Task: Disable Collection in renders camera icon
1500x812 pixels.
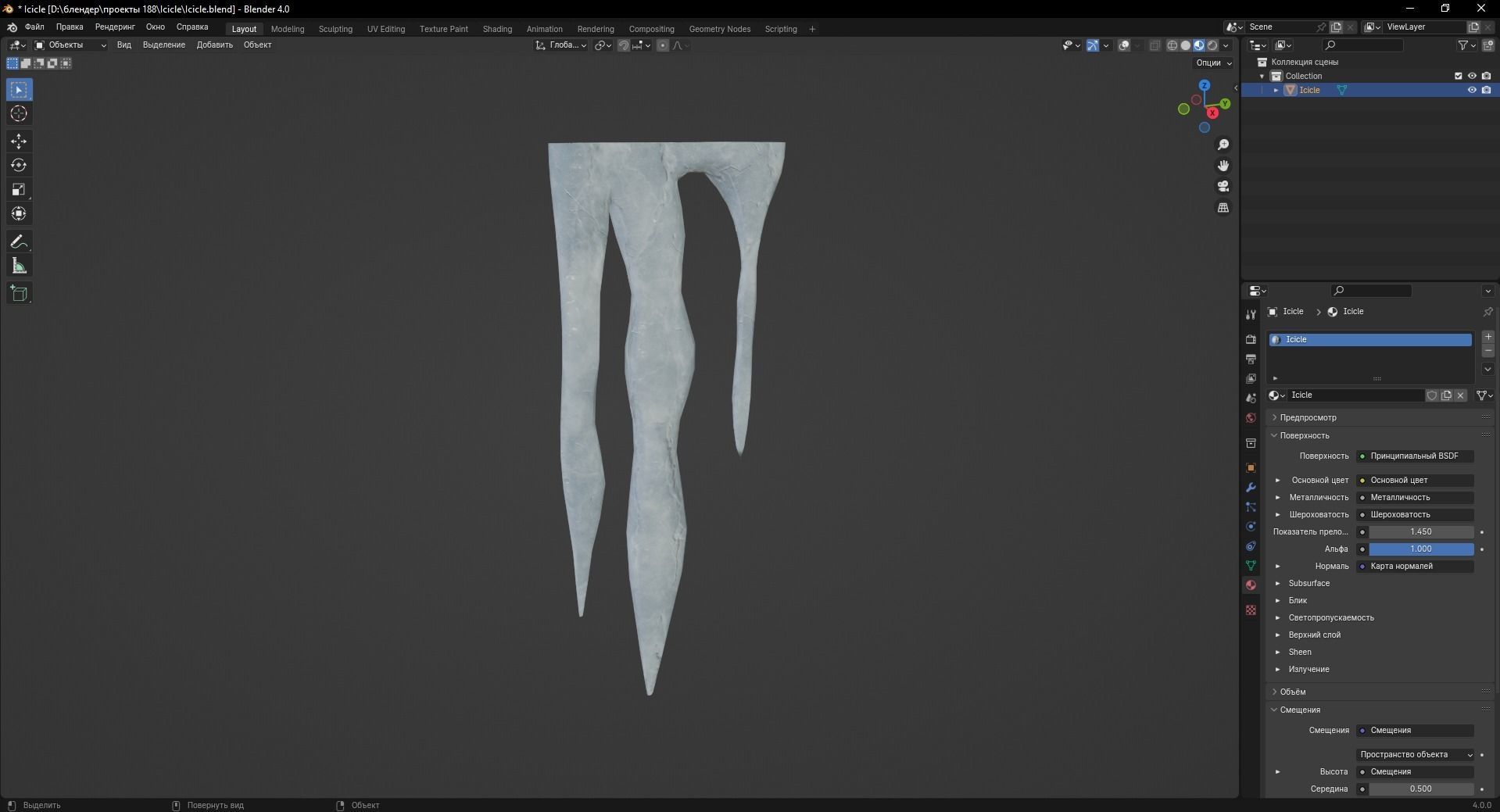Action: (1486, 76)
